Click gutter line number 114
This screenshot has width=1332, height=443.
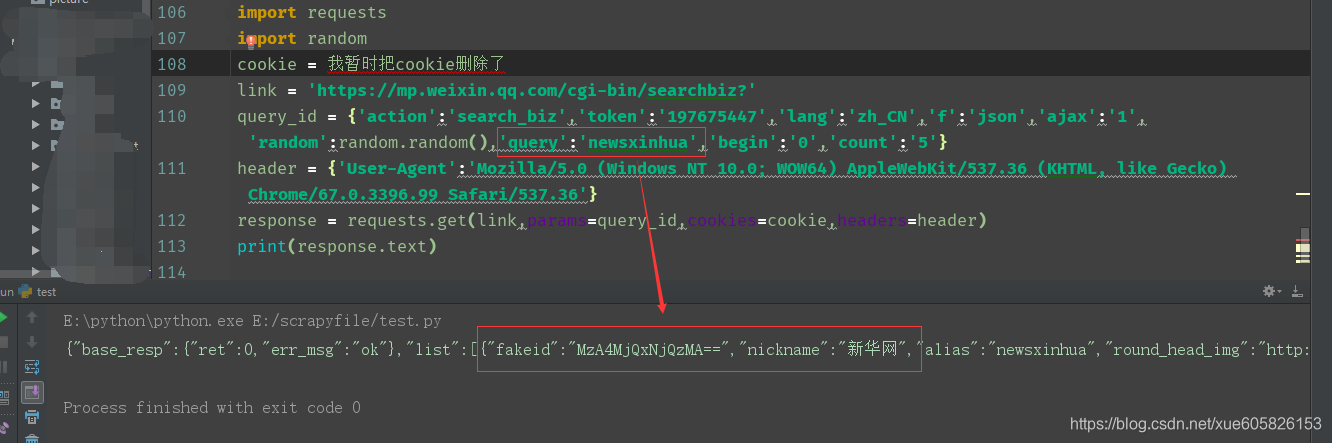(x=172, y=272)
